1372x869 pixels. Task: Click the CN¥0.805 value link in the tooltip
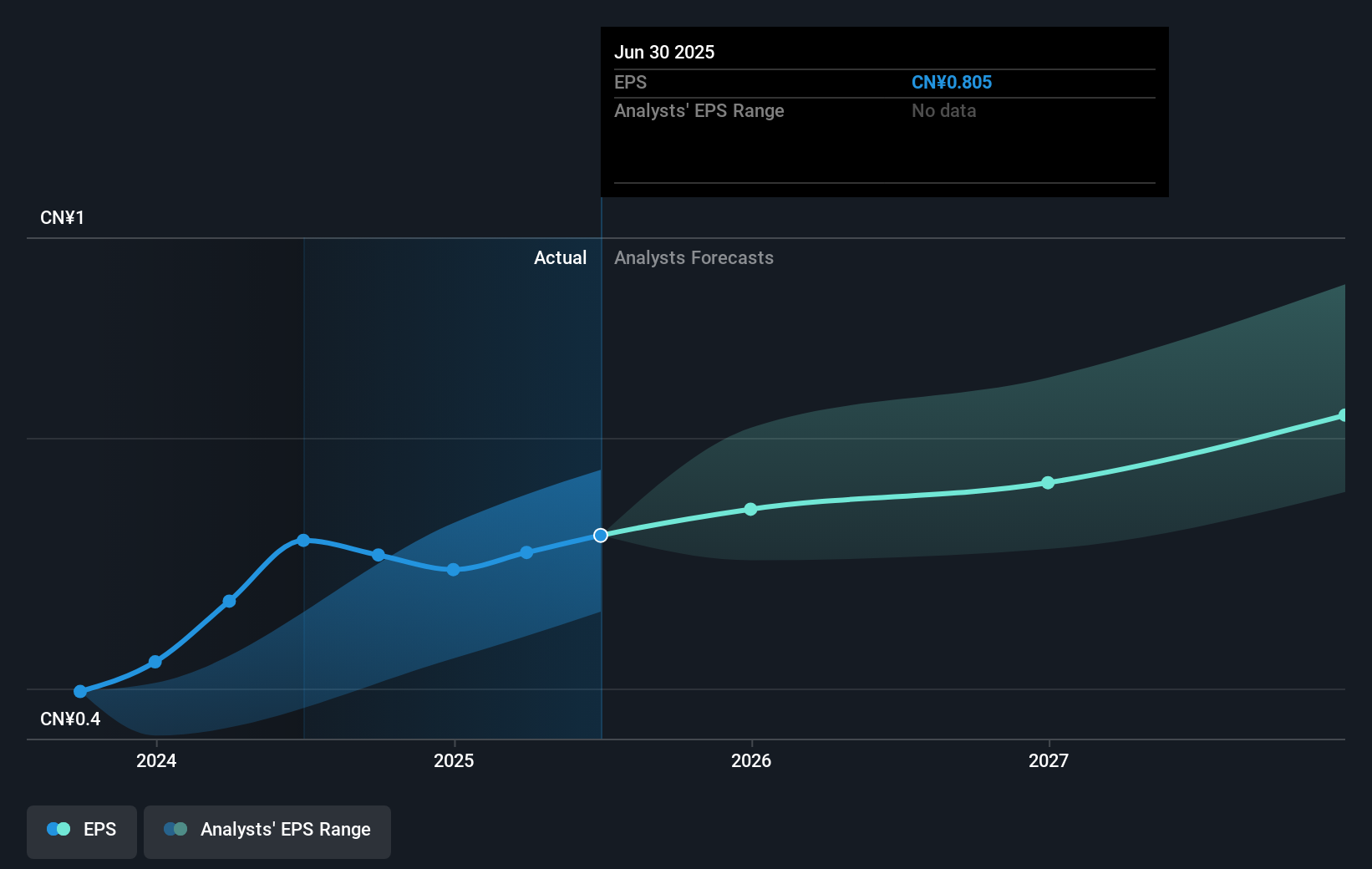(x=952, y=82)
